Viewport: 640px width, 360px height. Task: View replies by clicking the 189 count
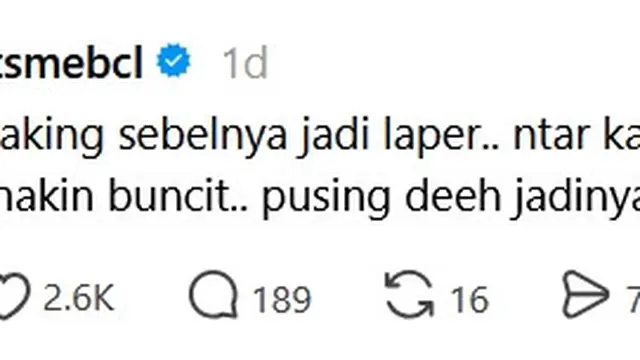pyautogui.click(x=282, y=299)
